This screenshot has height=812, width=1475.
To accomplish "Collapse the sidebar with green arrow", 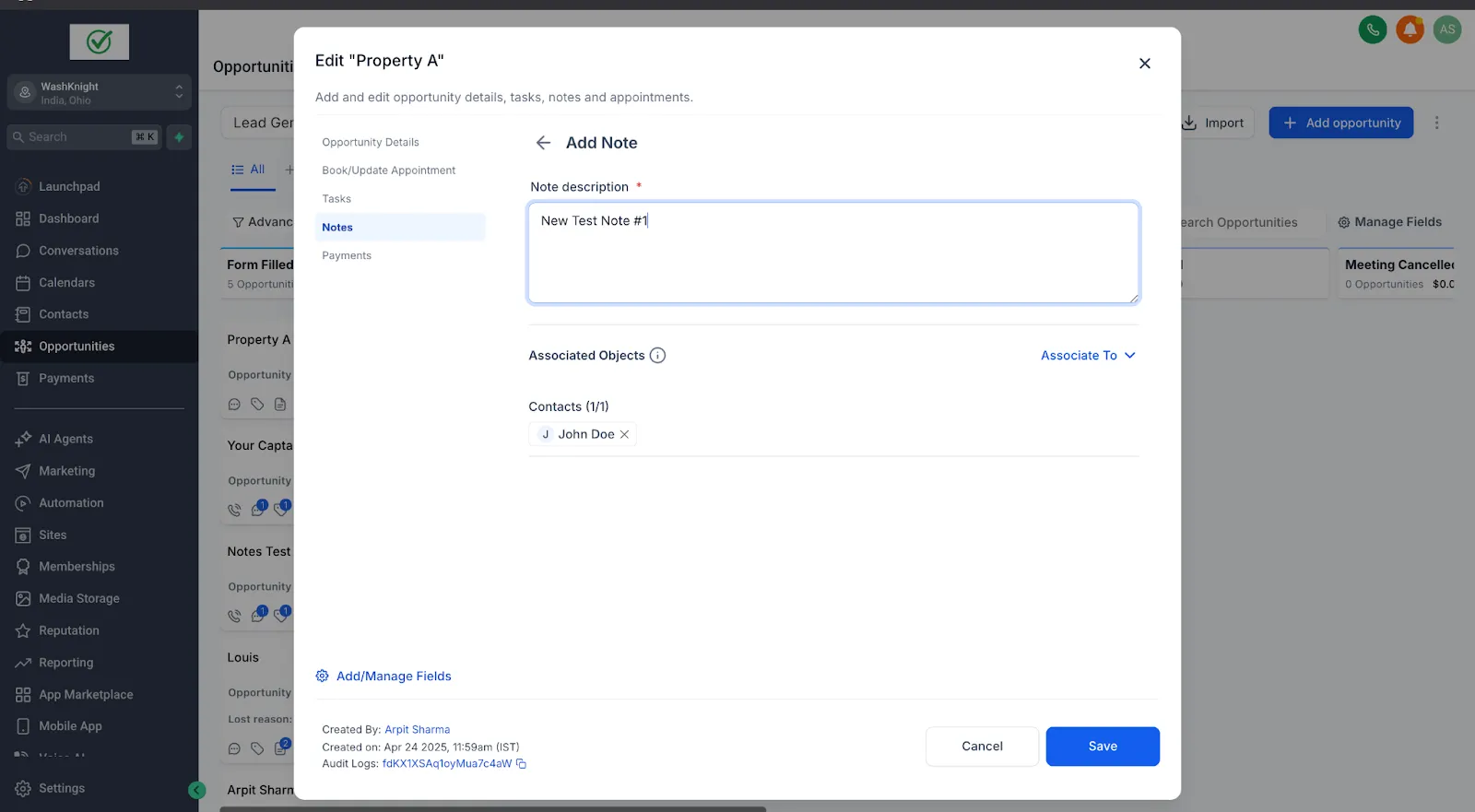I will pos(197,790).
